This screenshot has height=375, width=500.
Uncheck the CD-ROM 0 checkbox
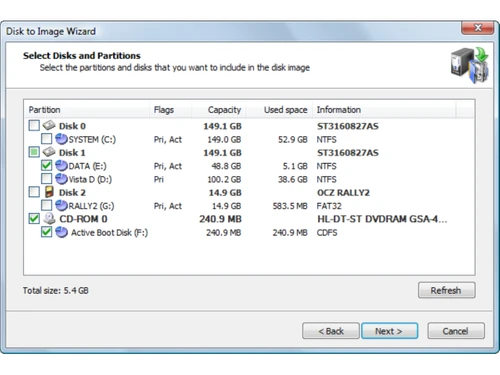(x=34, y=219)
